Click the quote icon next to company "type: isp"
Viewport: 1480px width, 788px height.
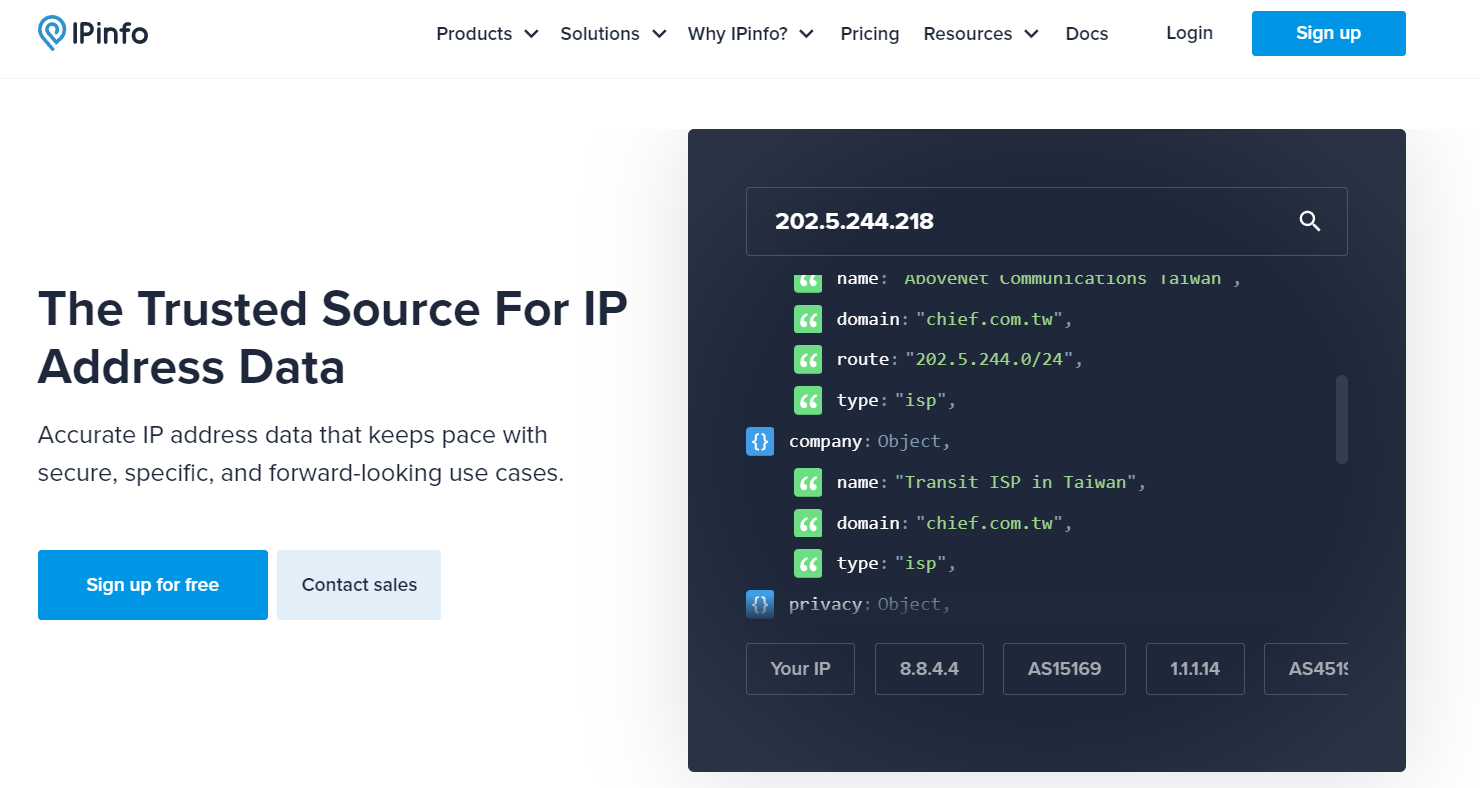pos(807,563)
